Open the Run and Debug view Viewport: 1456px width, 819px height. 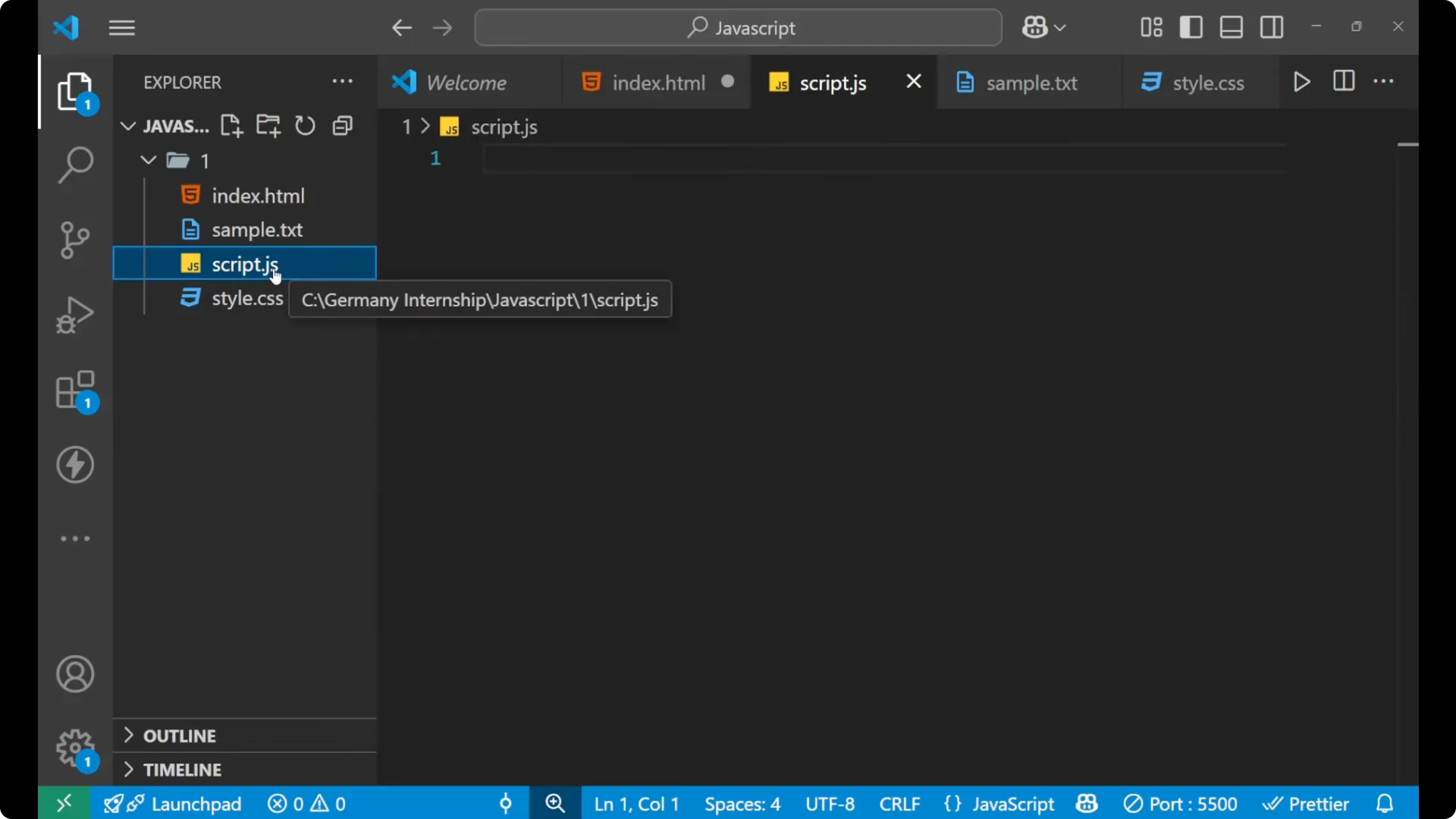[75, 314]
